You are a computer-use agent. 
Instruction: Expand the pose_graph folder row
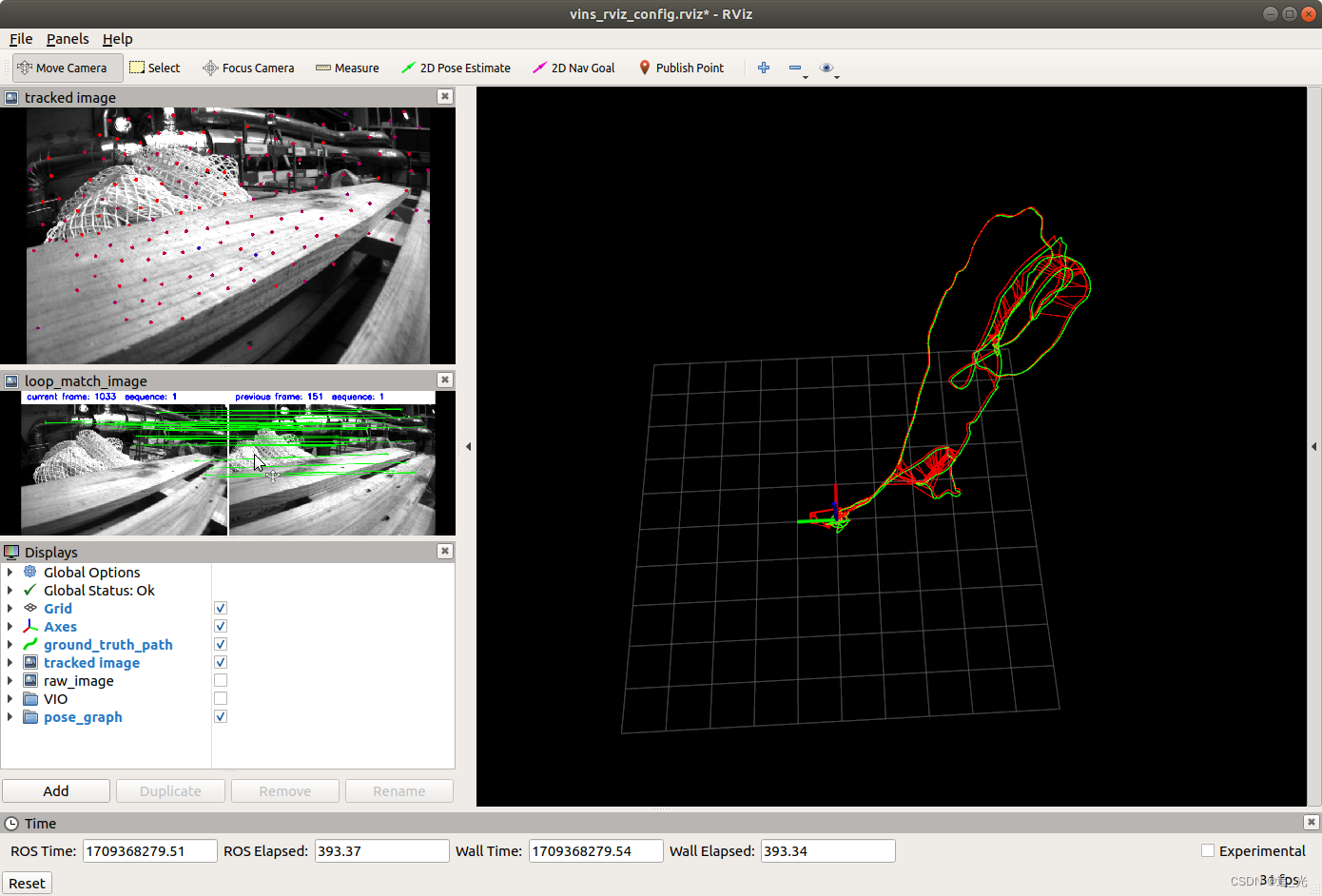[x=10, y=716]
